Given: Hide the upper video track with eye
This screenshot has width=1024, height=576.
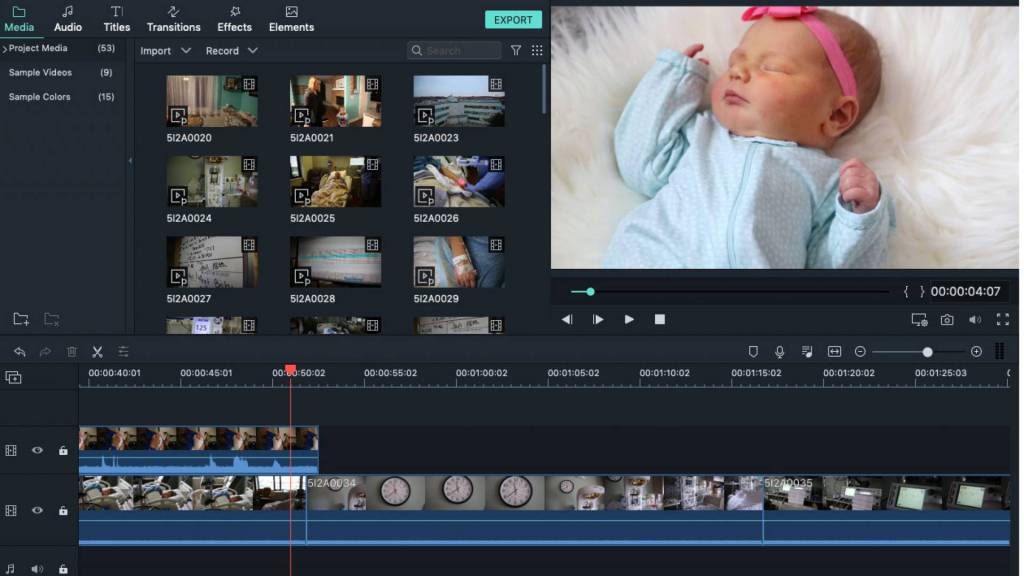Looking at the screenshot, I should (x=37, y=450).
